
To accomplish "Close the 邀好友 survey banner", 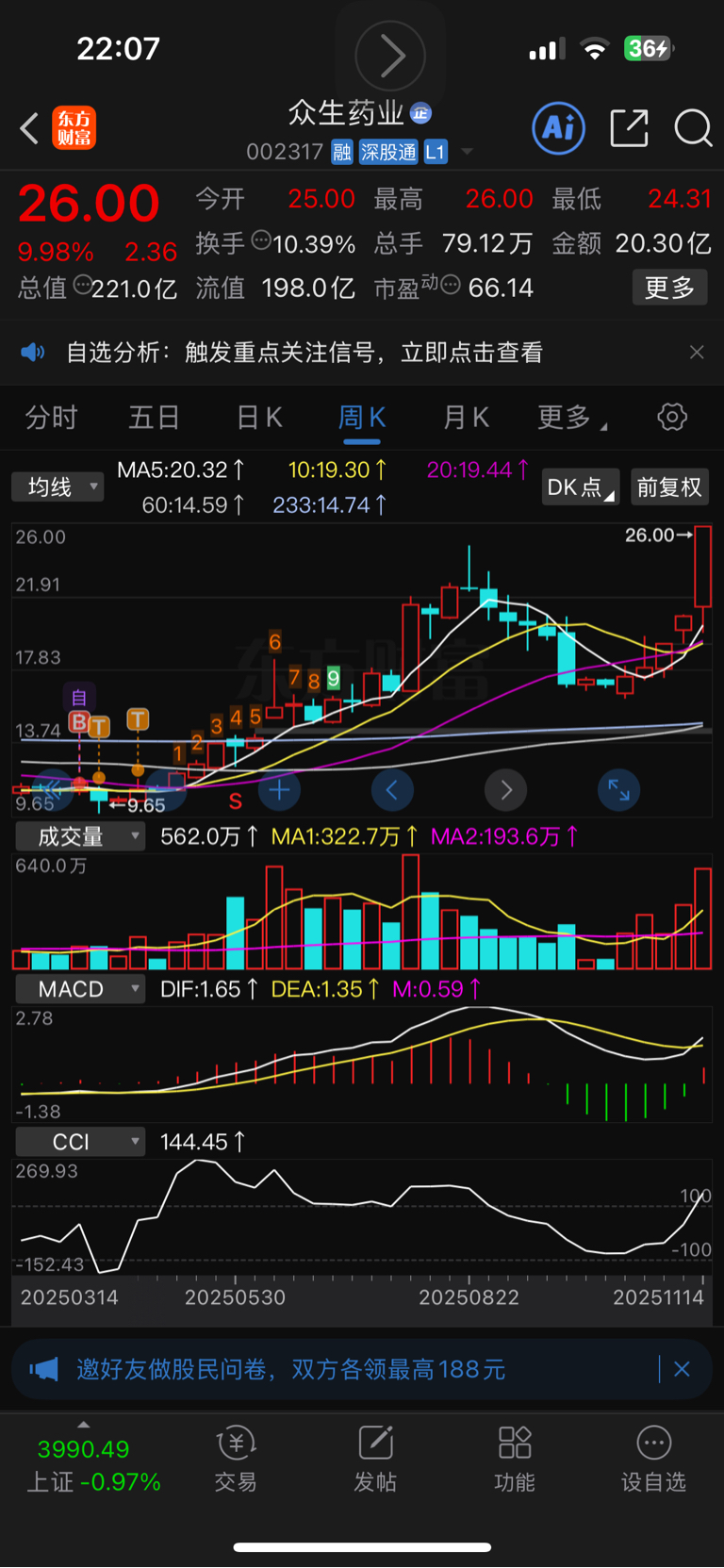I will click(x=683, y=1369).
